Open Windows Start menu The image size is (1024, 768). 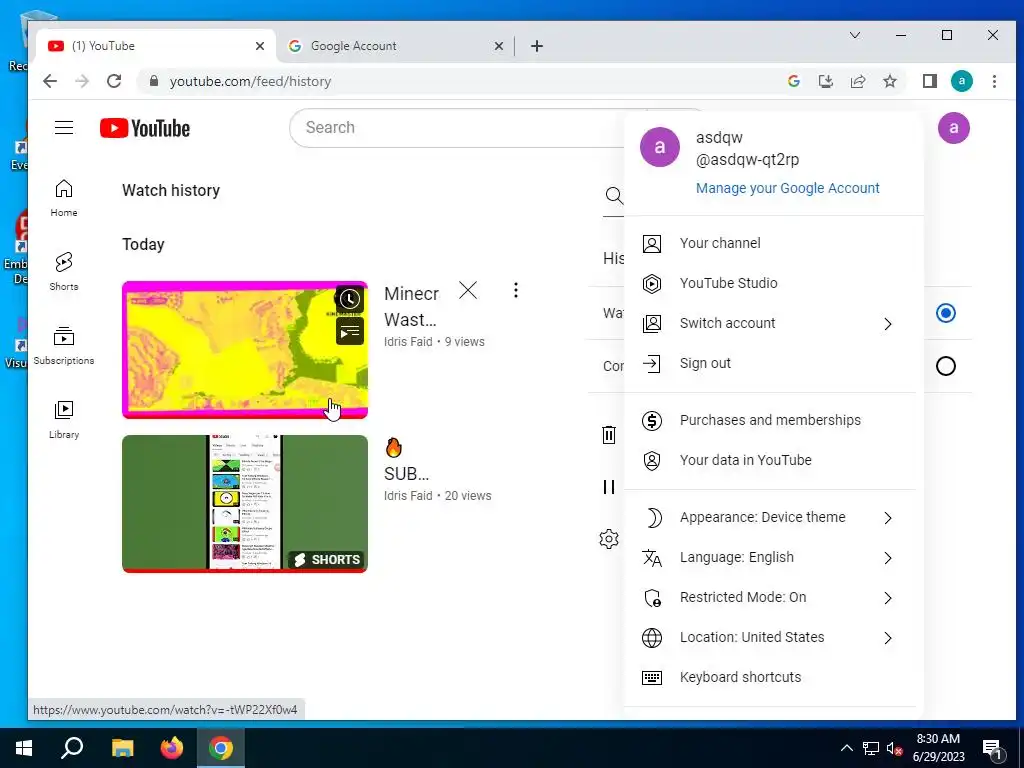pos(24,748)
